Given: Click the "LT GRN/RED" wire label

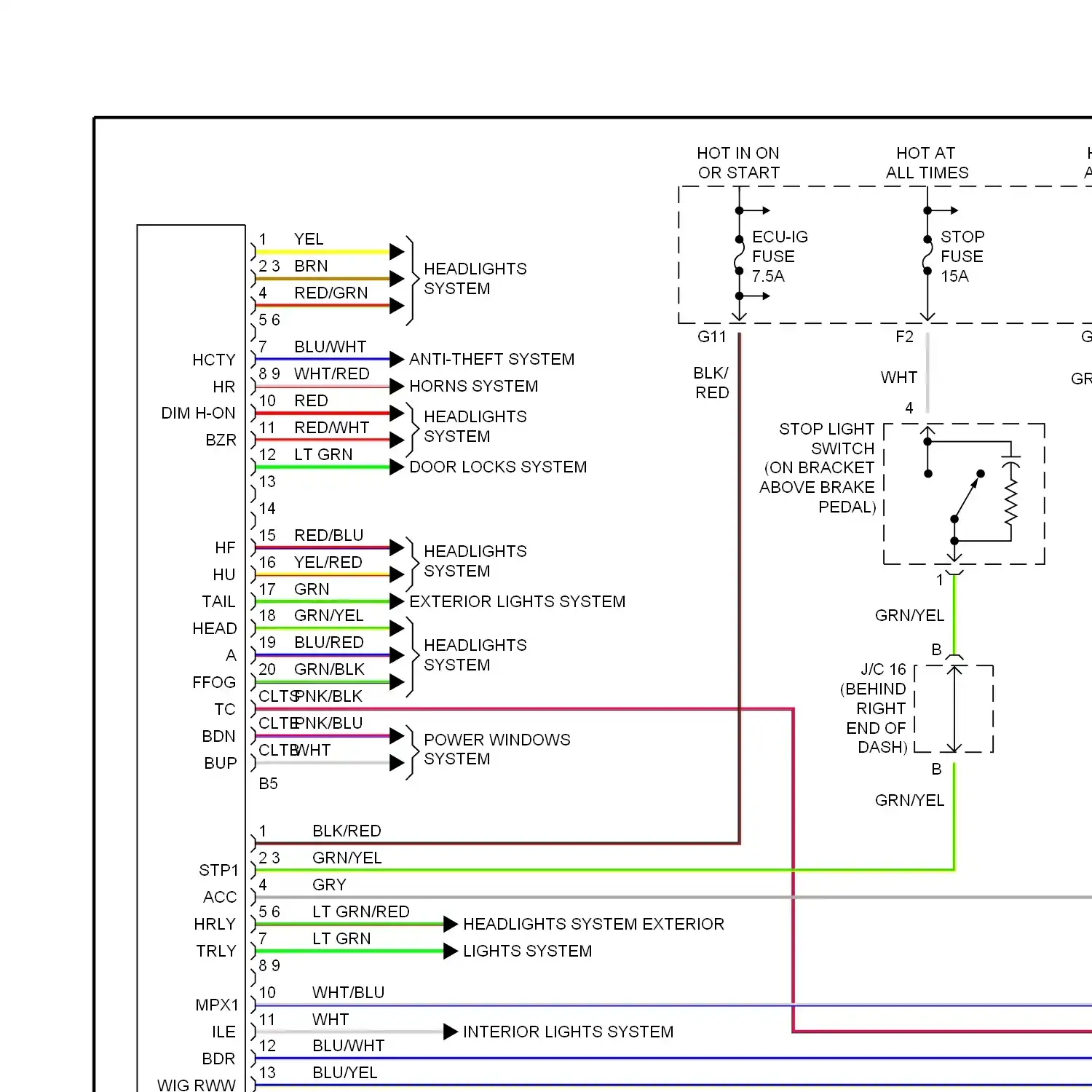Looking at the screenshot, I should 360,912.
